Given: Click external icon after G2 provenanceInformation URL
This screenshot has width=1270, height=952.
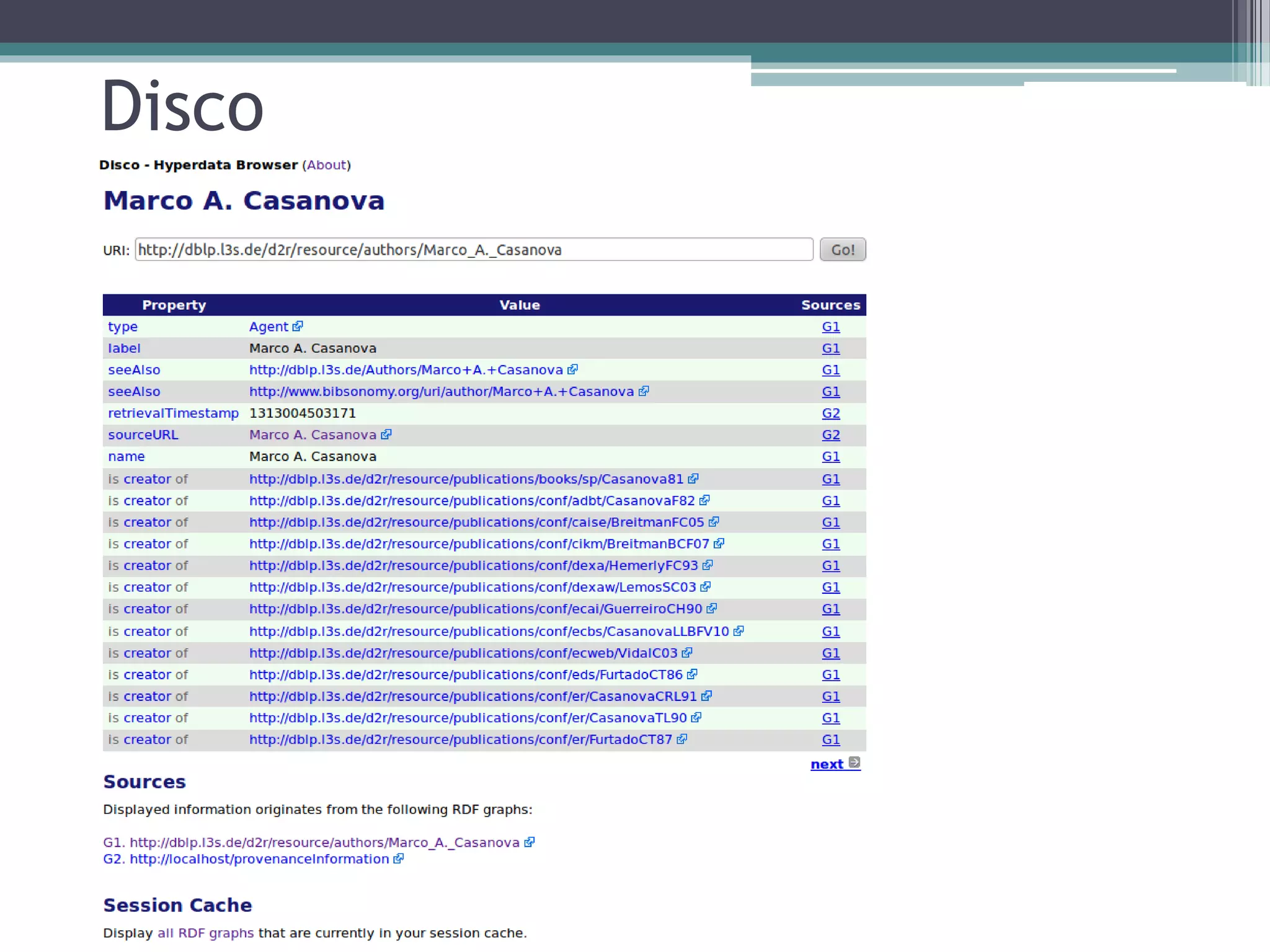Looking at the screenshot, I should click(x=399, y=859).
